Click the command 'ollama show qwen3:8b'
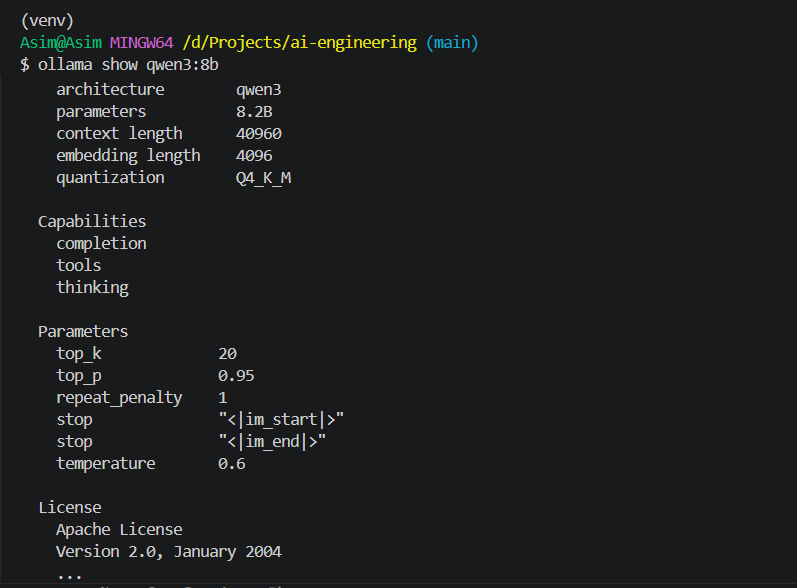This screenshot has height=588, width=797. point(128,65)
